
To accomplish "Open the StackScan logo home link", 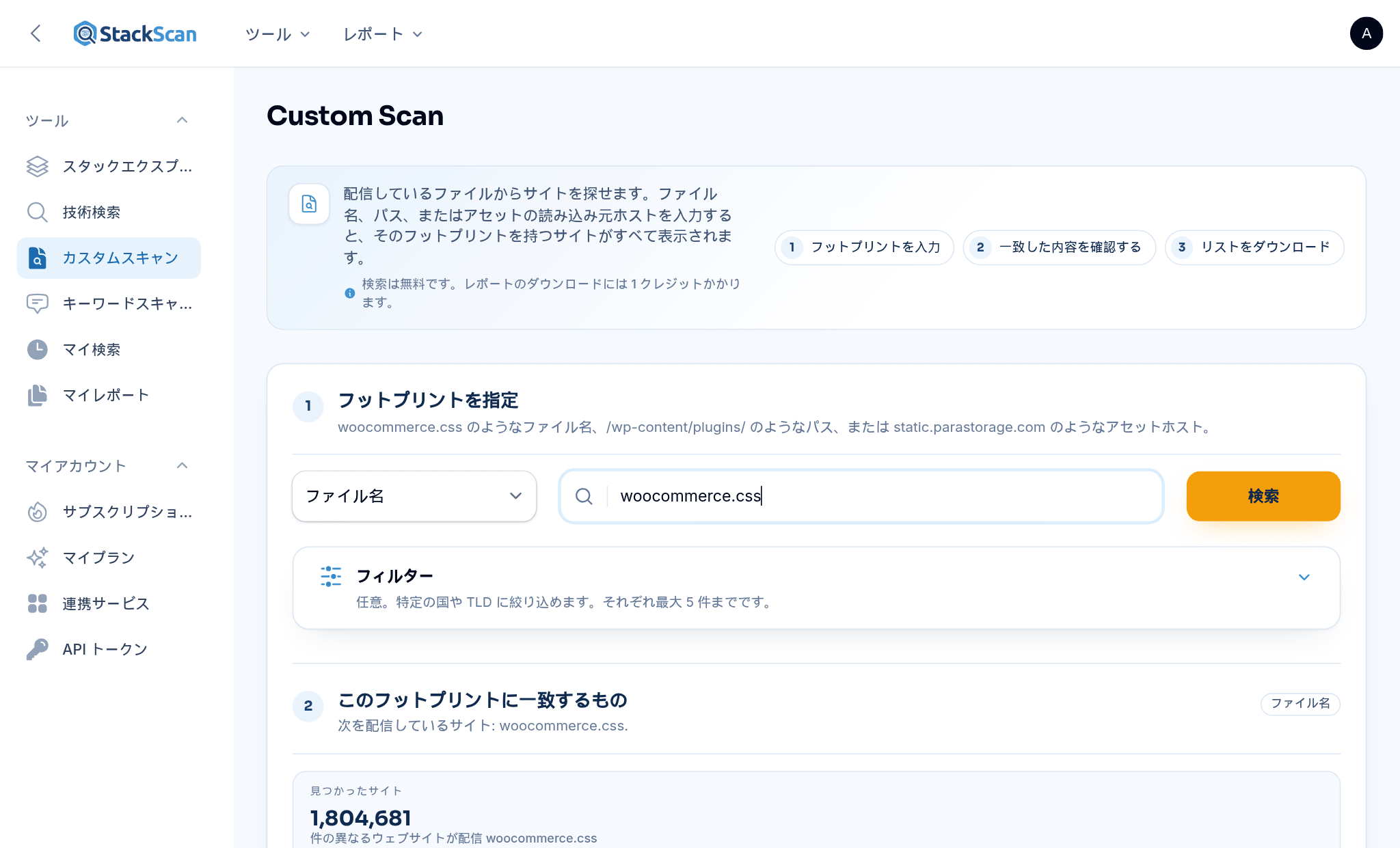I will point(135,33).
